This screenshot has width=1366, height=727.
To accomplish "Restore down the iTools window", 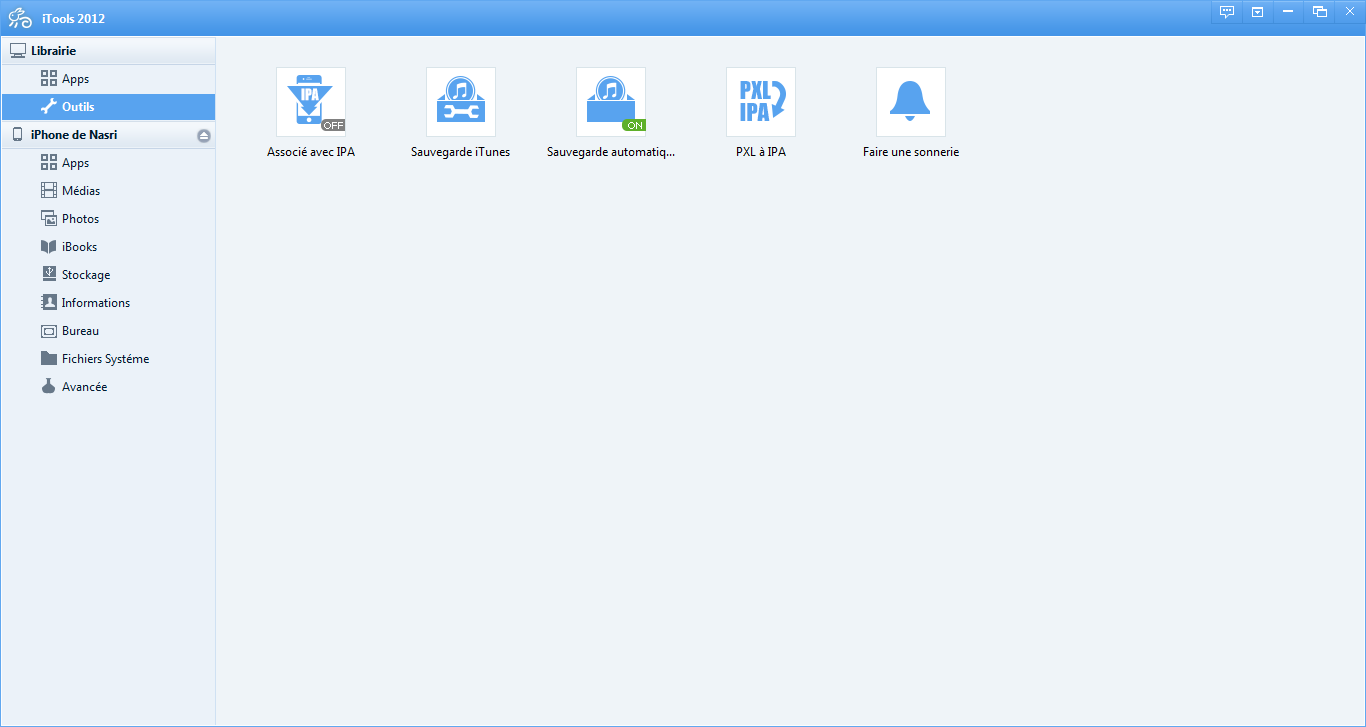I will [x=1320, y=12].
